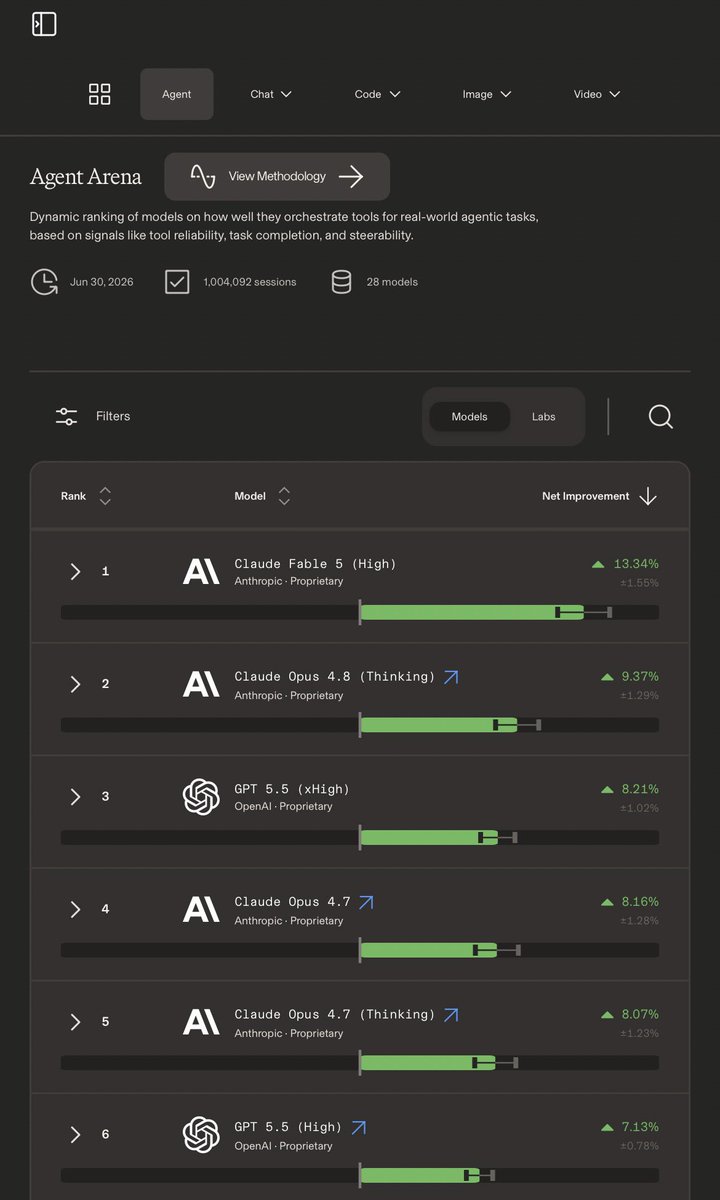The image size is (720, 1200).
Task: Expand the GPT 5.5 (High) row
Action: [x=75, y=1134]
